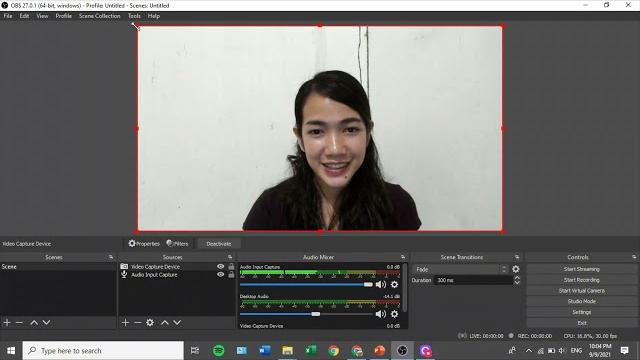Hide the Video Capture Device source
The image size is (640, 360).
(x=220, y=267)
